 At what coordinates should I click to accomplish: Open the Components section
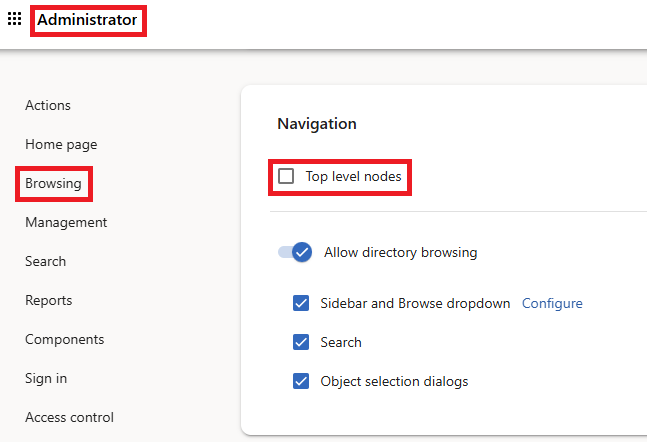(x=65, y=339)
